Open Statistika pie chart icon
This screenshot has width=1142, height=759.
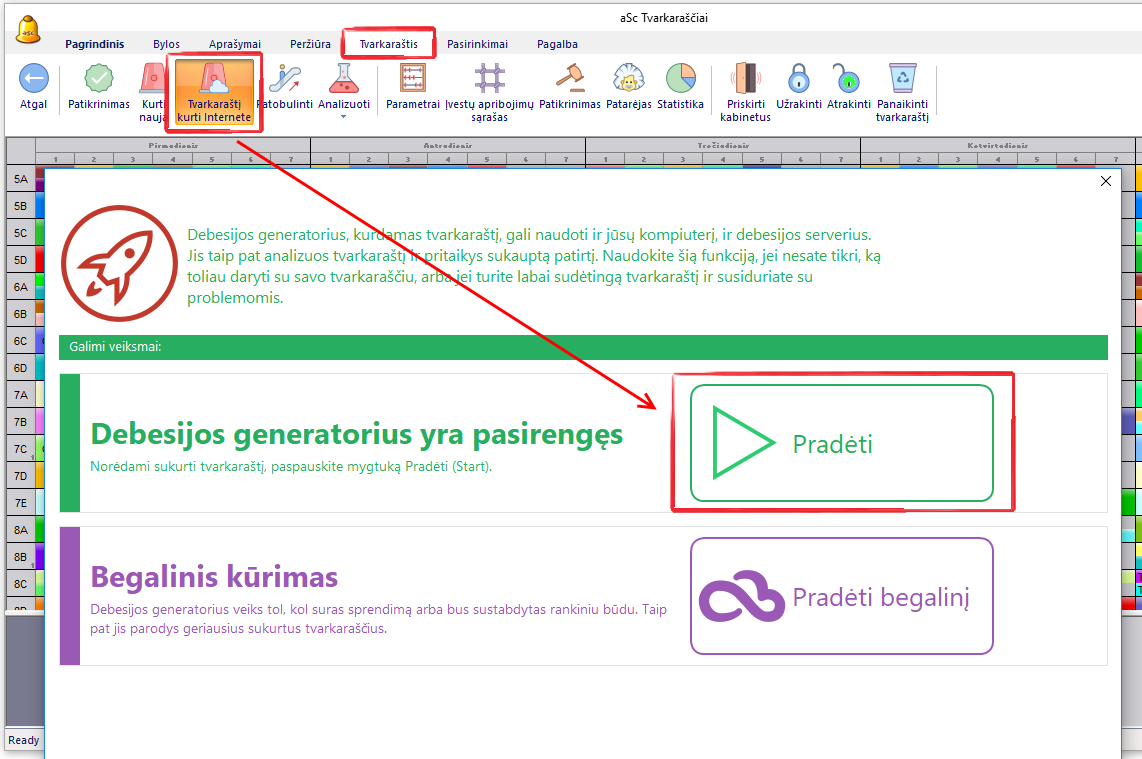click(680, 79)
